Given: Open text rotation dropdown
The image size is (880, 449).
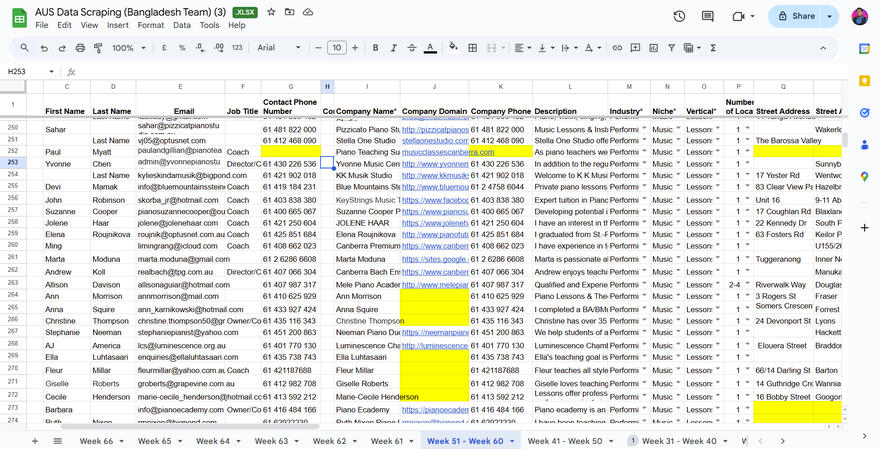Looking at the screenshot, I should [593, 48].
